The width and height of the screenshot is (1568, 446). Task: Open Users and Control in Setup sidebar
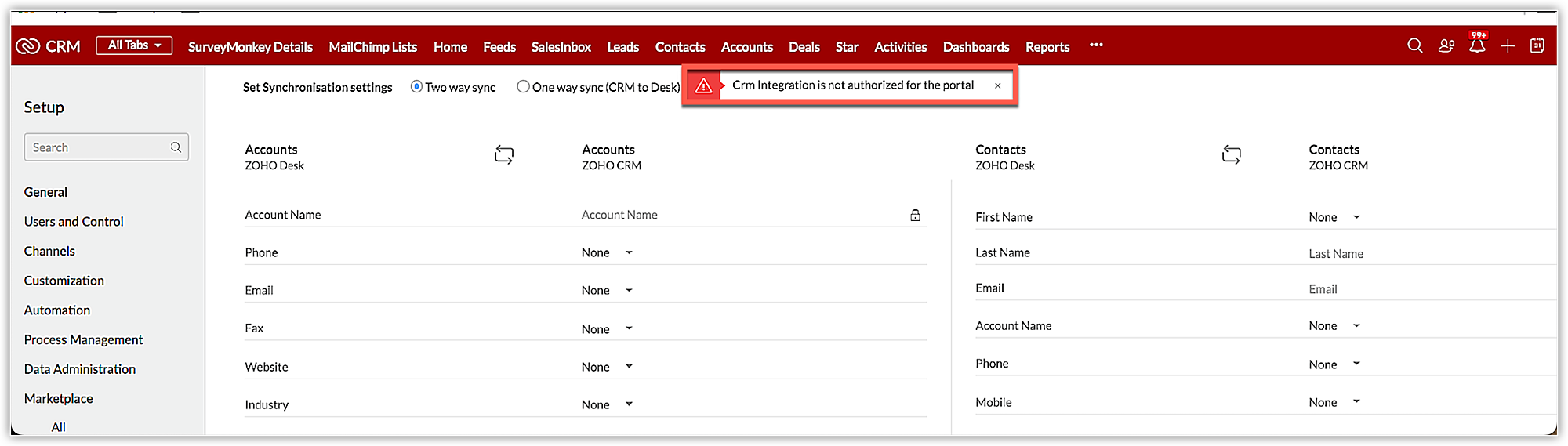click(74, 222)
